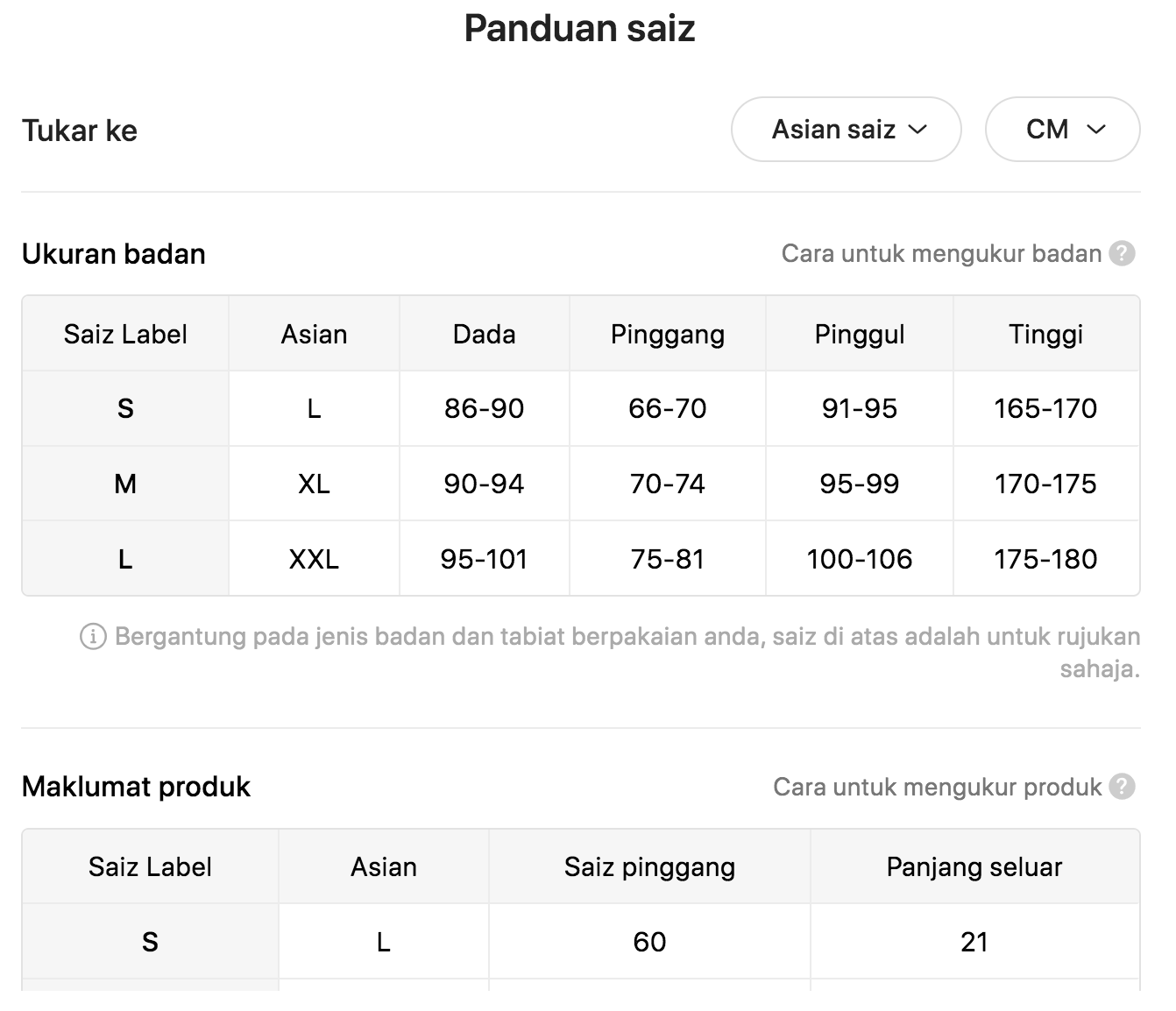Click the Tinggi column header
The width and height of the screenshot is (1176, 1011).
point(1046,334)
